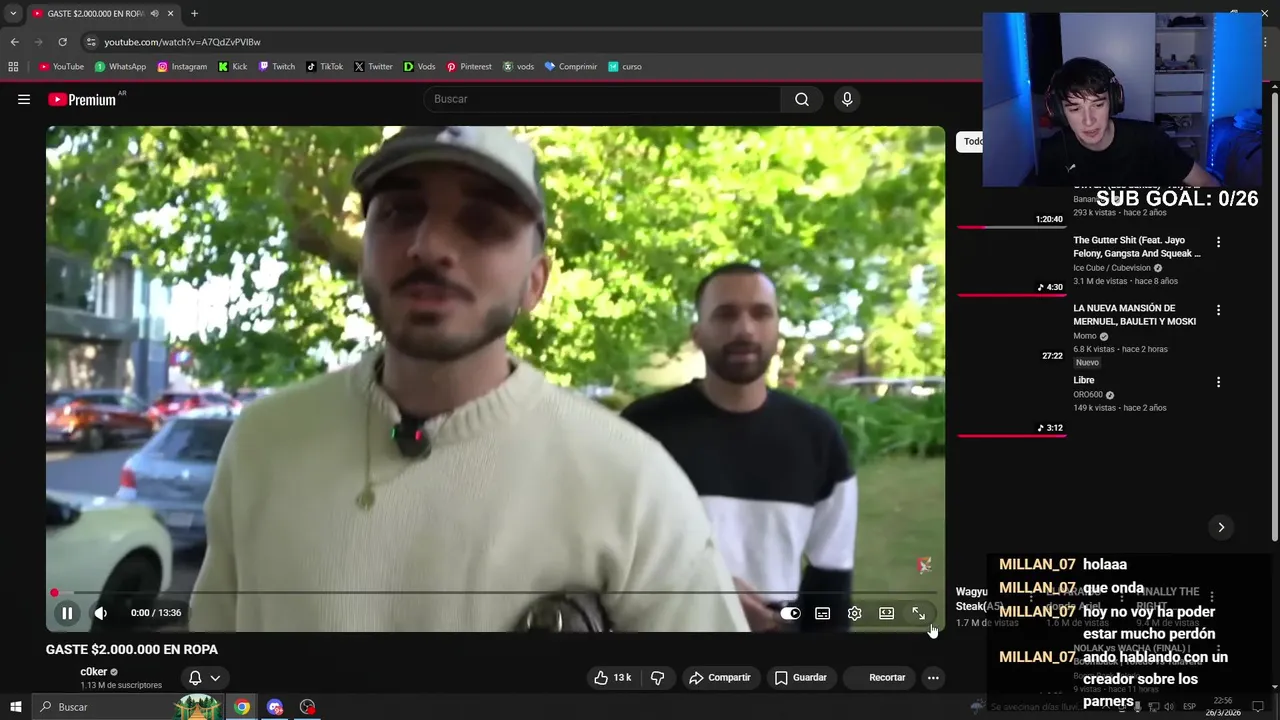Screen dimensions: 1280x720
Task: Mute tab via speaker icon on tab
Action: coord(154,13)
